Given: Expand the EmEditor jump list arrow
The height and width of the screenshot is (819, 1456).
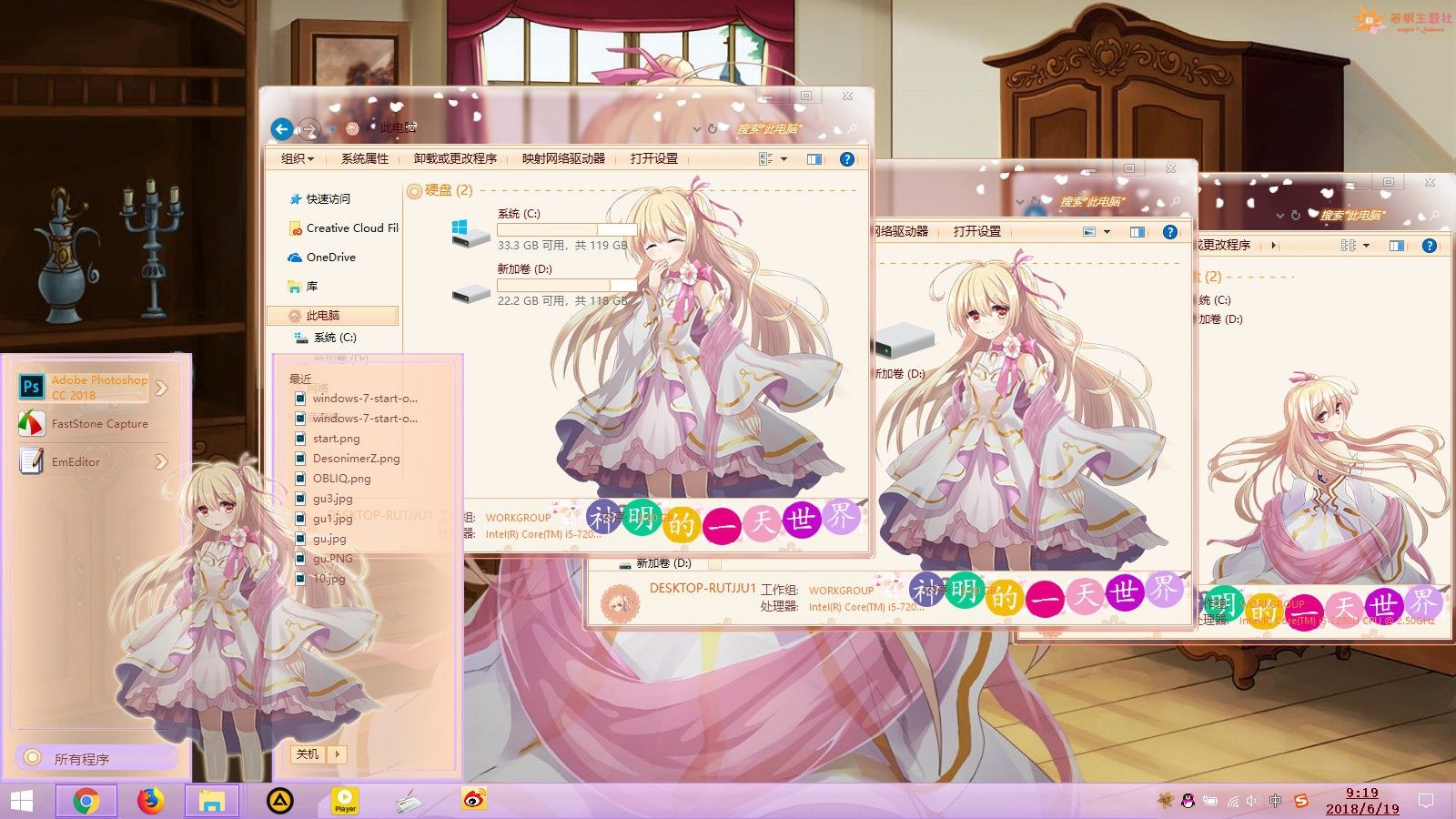Looking at the screenshot, I should (162, 462).
